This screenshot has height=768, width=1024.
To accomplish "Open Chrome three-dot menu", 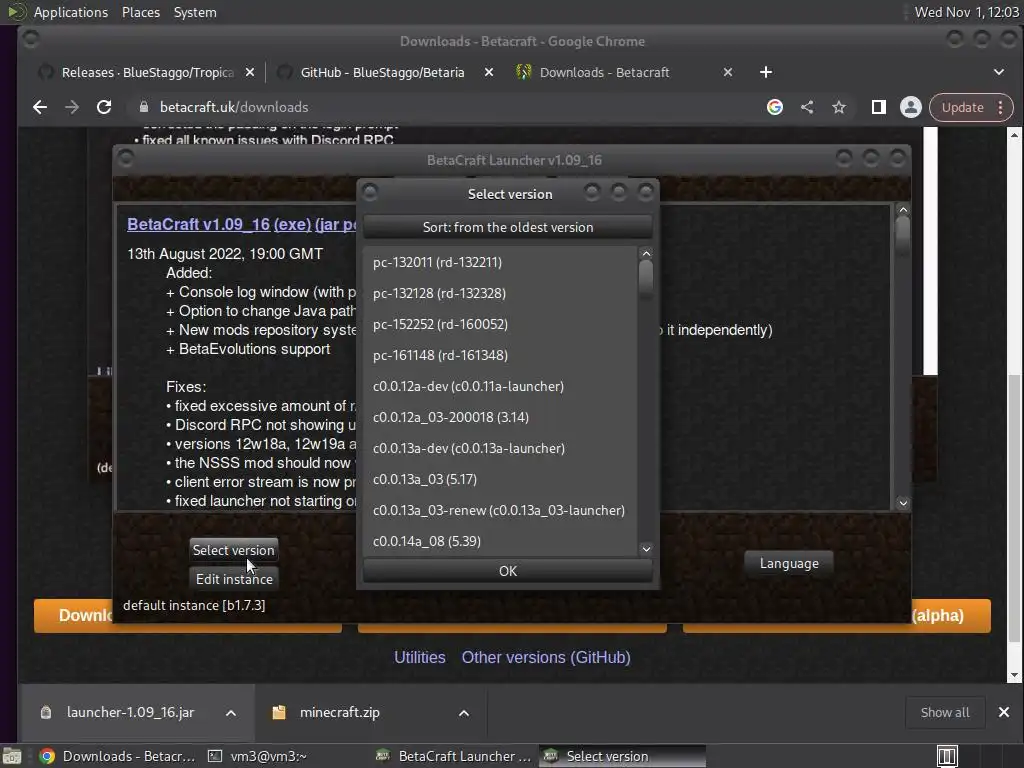I will point(1000,107).
